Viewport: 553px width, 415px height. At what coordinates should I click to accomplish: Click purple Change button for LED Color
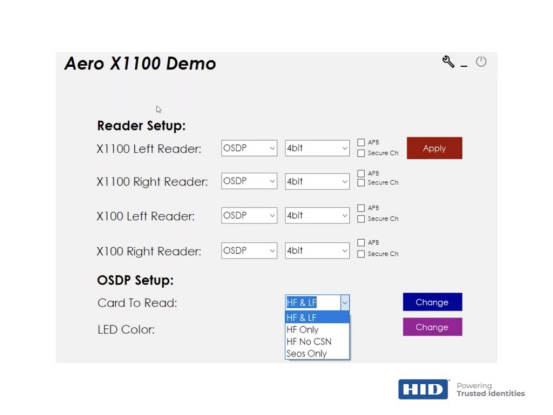432,327
